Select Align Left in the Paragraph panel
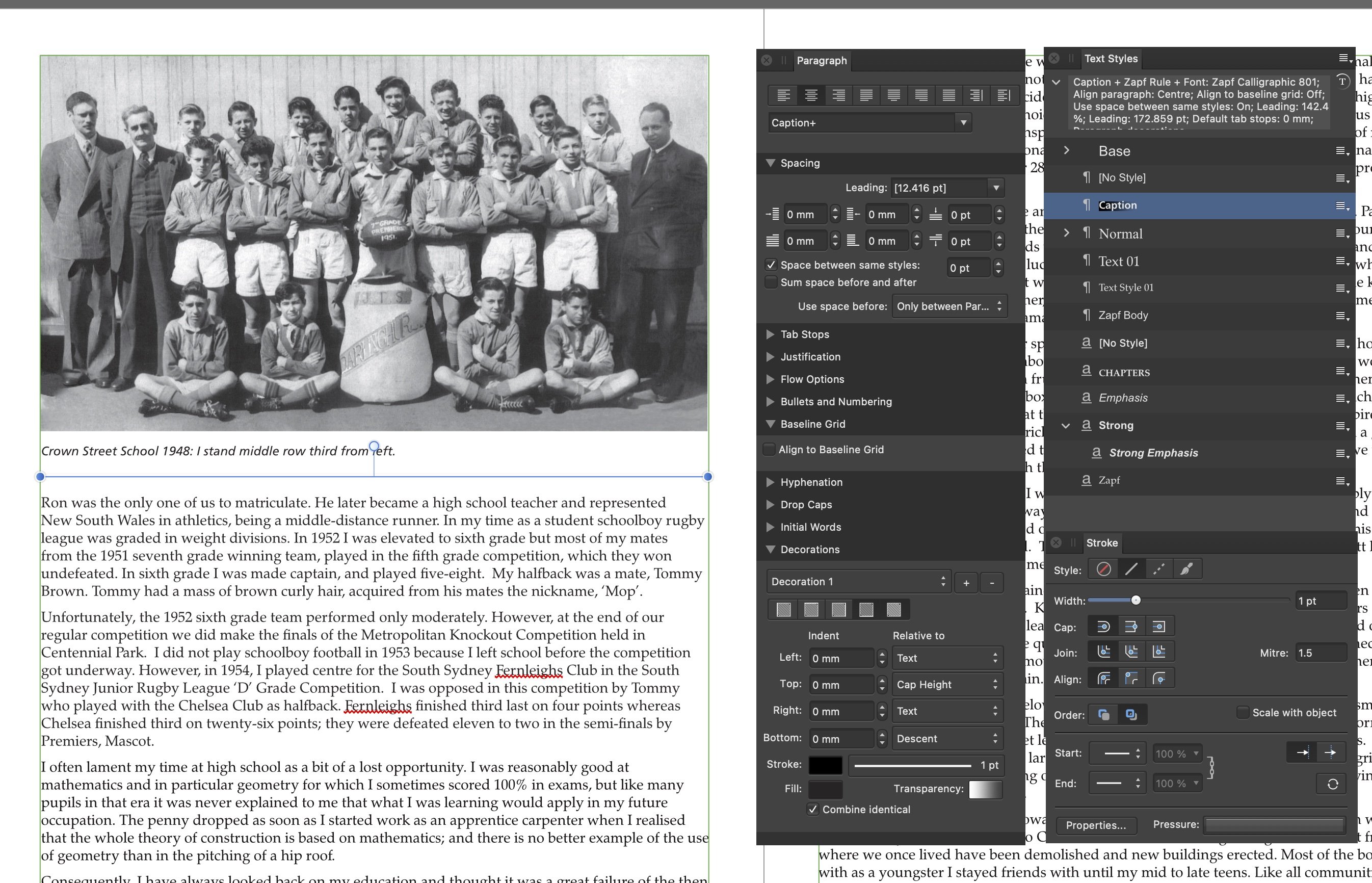1372x883 pixels. coord(783,95)
